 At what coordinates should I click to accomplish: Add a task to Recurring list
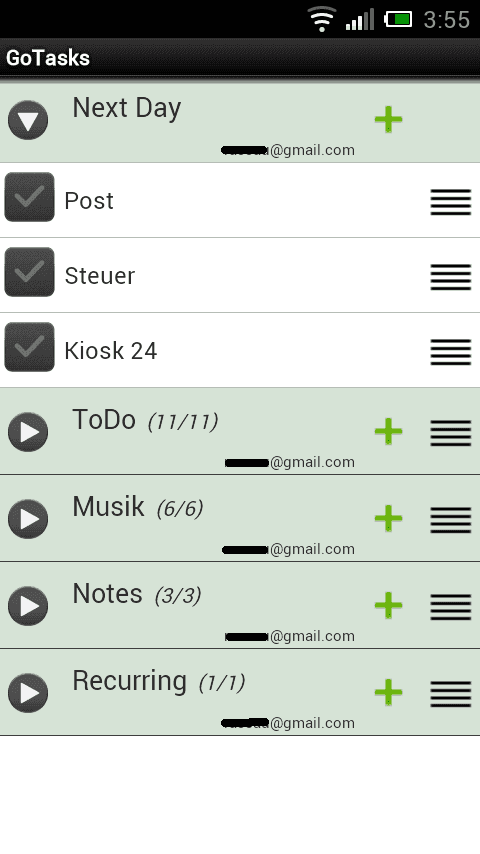click(x=388, y=692)
